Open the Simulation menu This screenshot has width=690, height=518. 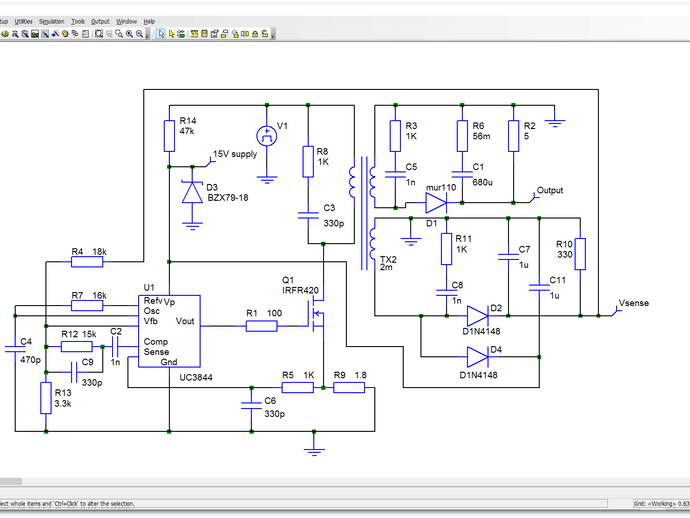click(51, 21)
